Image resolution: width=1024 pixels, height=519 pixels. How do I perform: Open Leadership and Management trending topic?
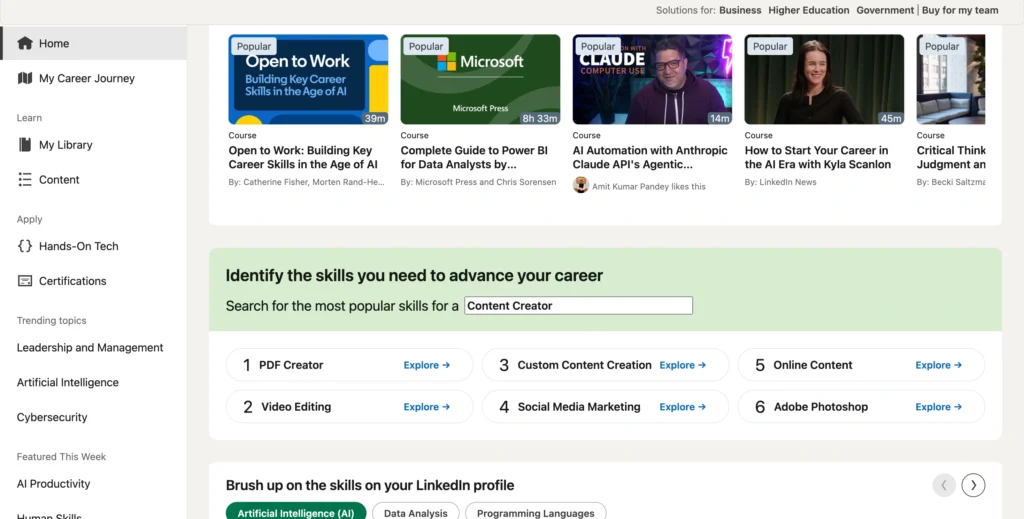[x=90, y=348]
